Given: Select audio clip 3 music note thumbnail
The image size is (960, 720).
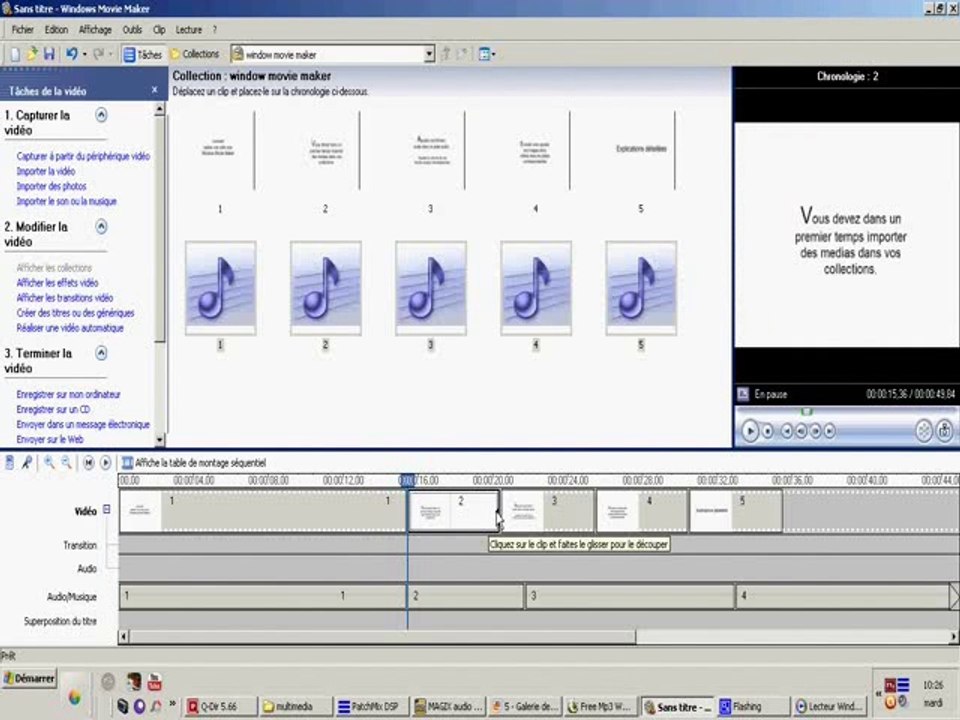Looking at the screenshot, I should point(431,288).
